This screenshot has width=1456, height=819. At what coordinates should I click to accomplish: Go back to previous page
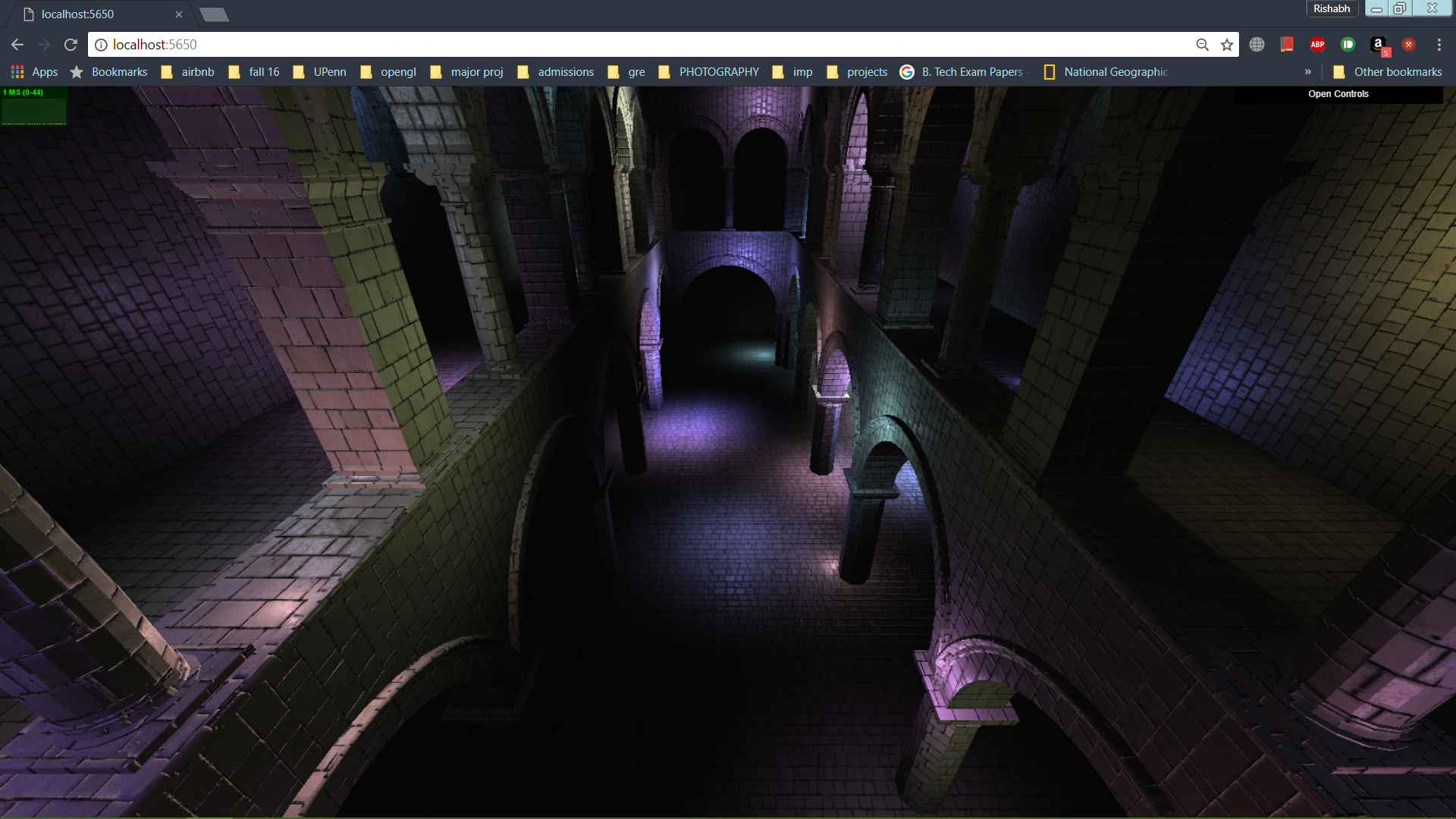(17, 45)
